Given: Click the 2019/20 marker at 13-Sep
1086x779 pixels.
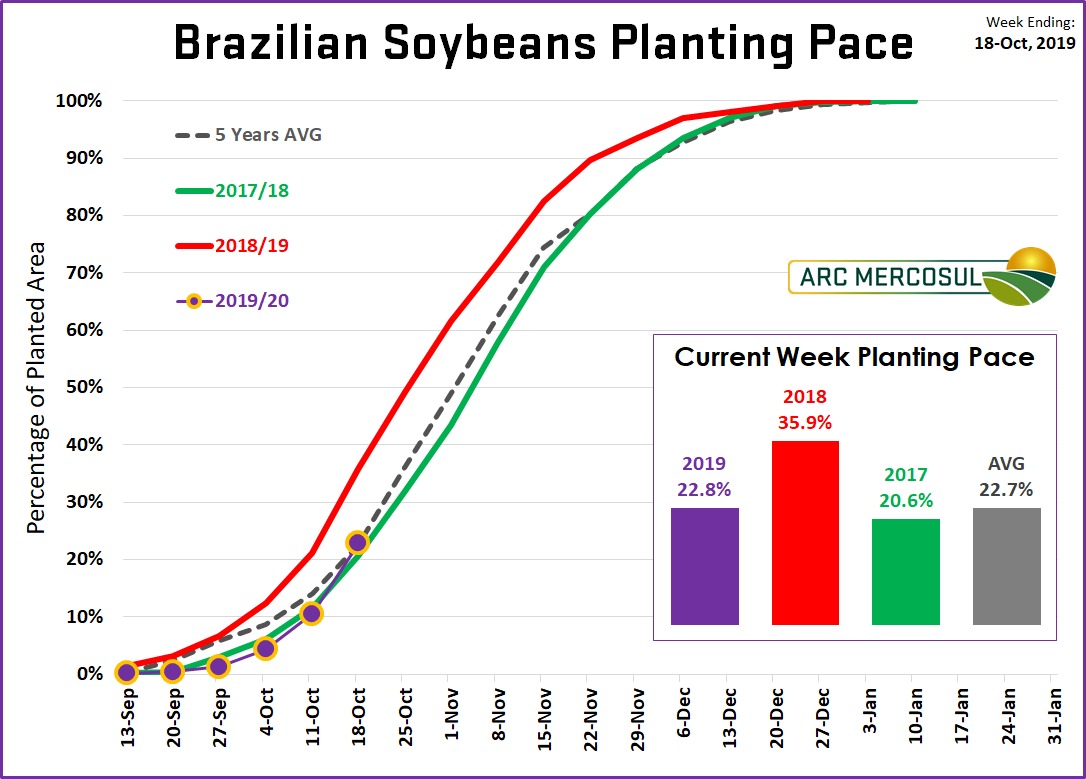Looking at the screenshot, I should point(126,672).
